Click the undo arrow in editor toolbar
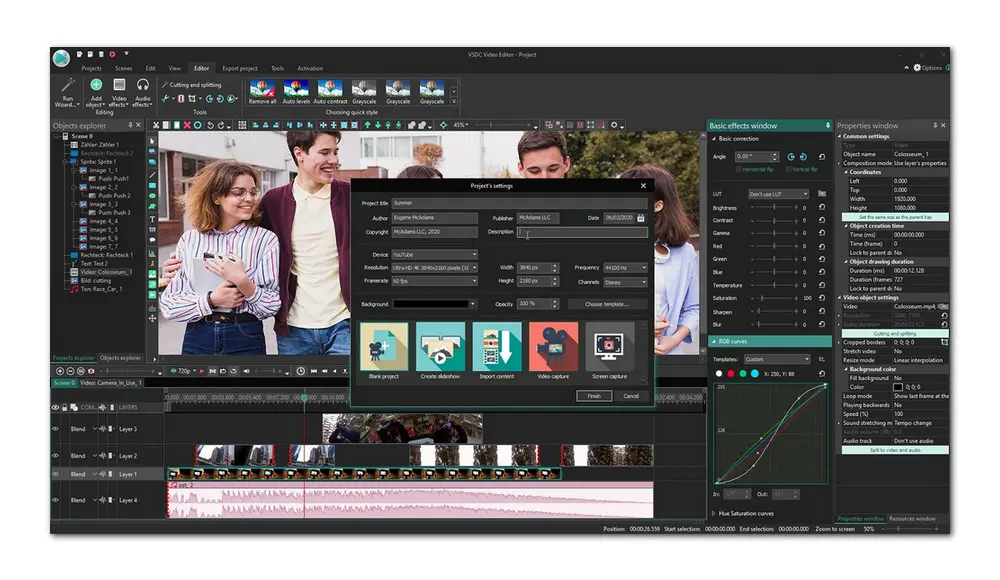The width and height of the screenshot is (1000, 580). point(210,125)
